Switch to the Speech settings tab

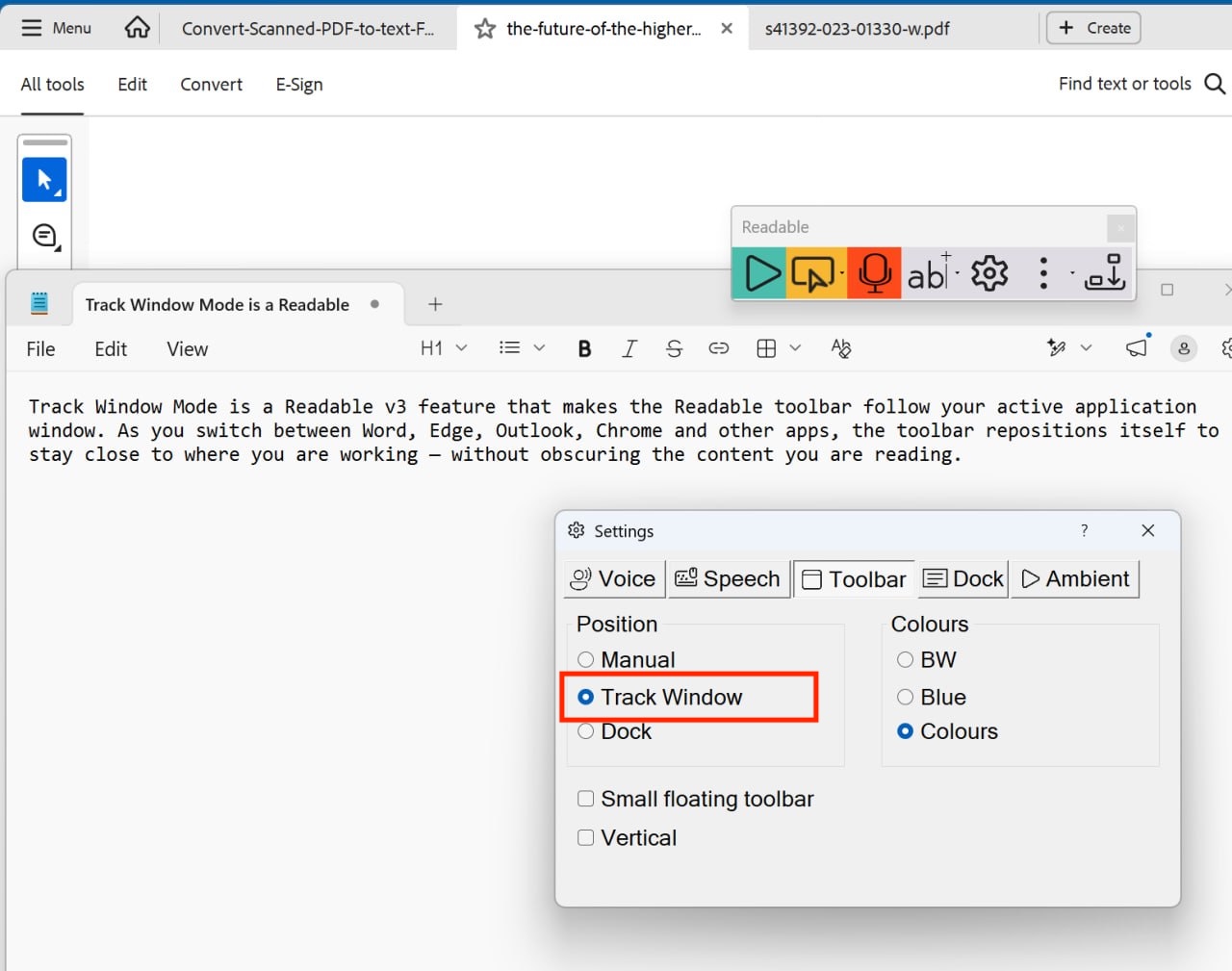point(729,579)
